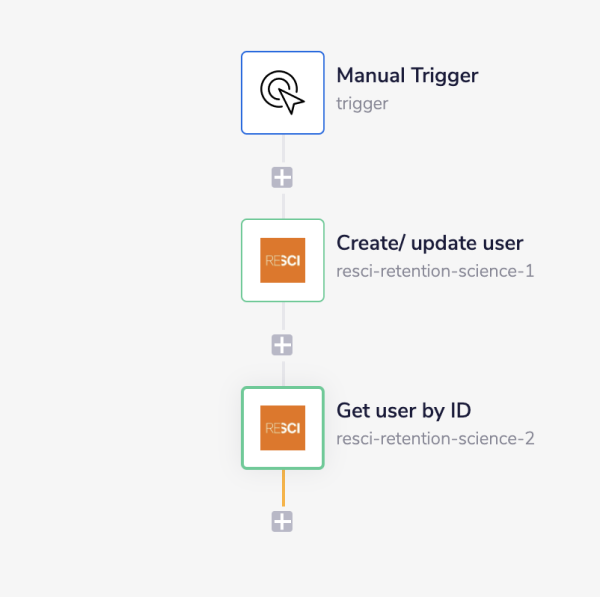
Task: Click connector line directly above Create/ update user node
Action: (283, 204)
